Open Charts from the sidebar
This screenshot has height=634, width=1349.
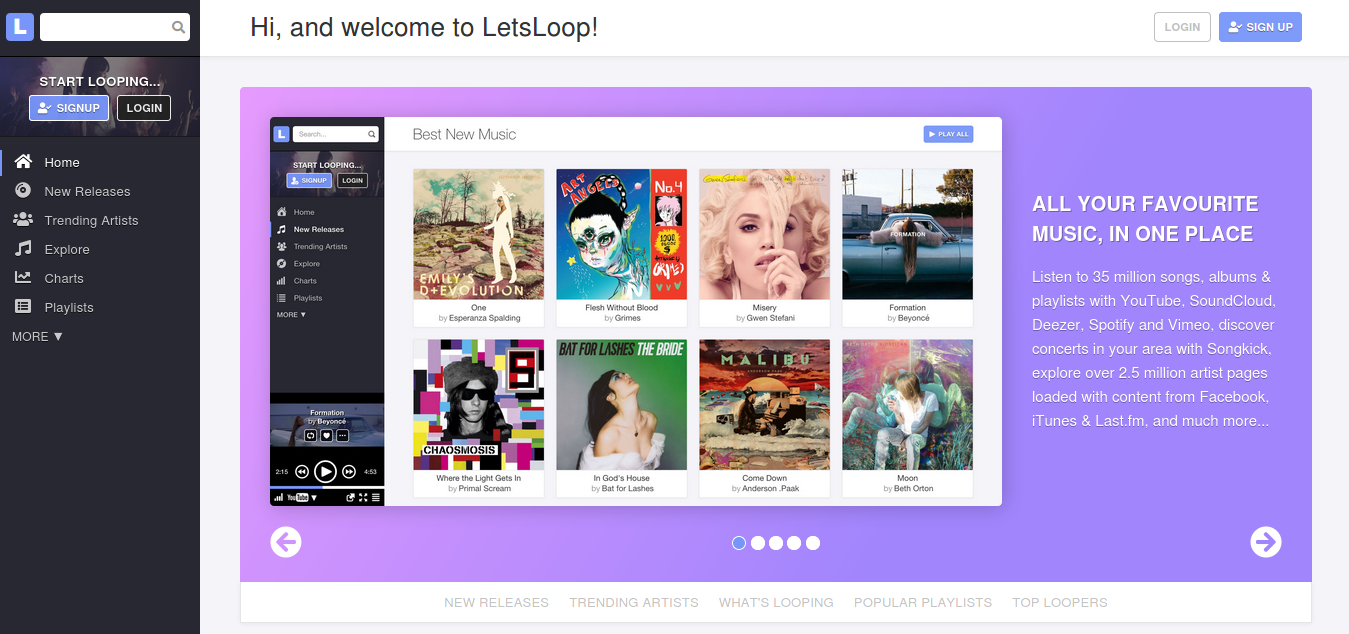[x=100, y=278]
